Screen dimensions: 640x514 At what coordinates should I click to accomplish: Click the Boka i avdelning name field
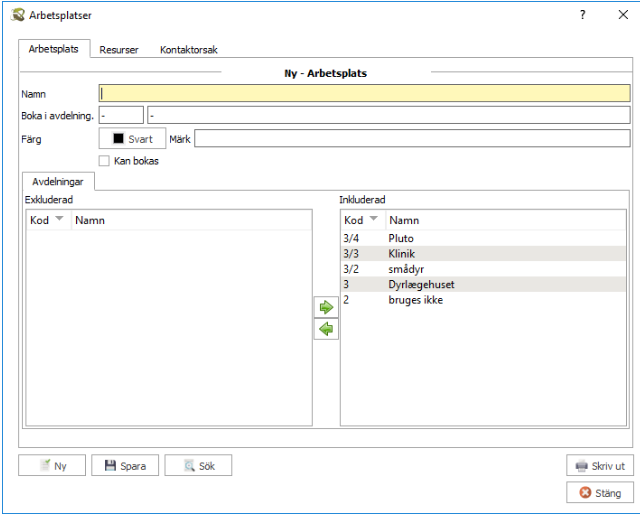pos(389,116)
